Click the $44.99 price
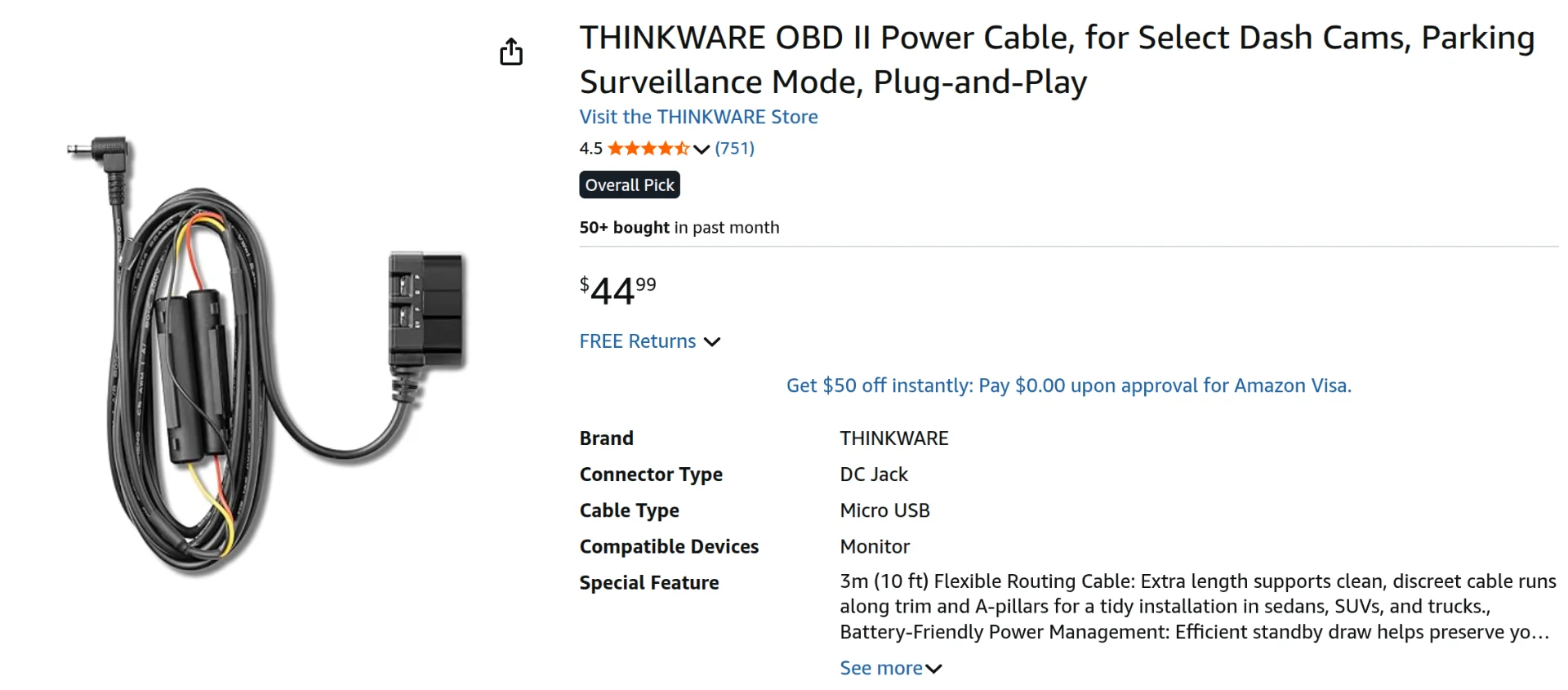Image resolution: width=1568 pixels, height=690 pixels. 617,291
